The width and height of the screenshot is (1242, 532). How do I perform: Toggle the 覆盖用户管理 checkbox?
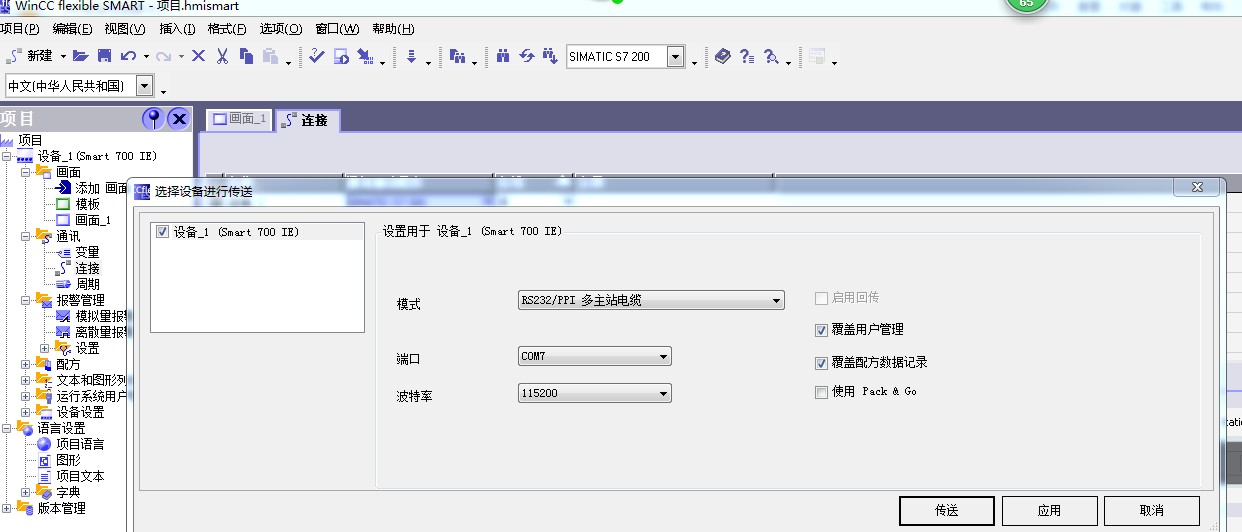[822, 330]
